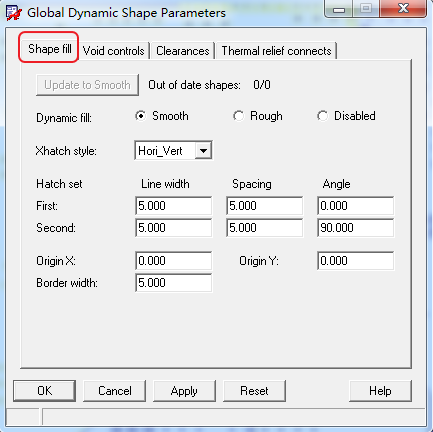Open the Xhatch style dropdown arrow

point(203,151)
